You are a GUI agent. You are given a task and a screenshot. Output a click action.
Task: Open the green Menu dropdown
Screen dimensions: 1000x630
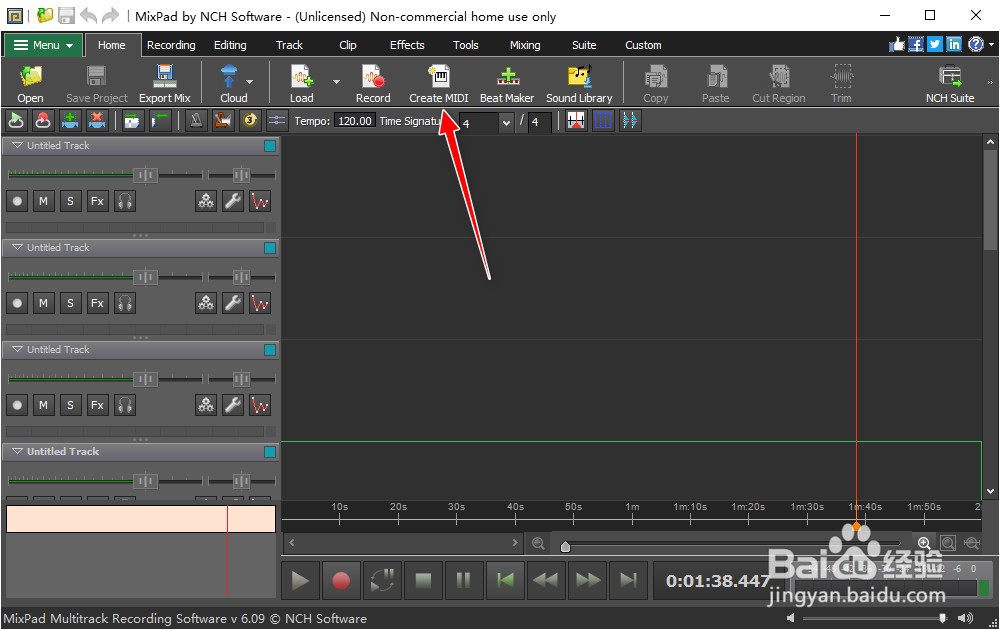43,45
